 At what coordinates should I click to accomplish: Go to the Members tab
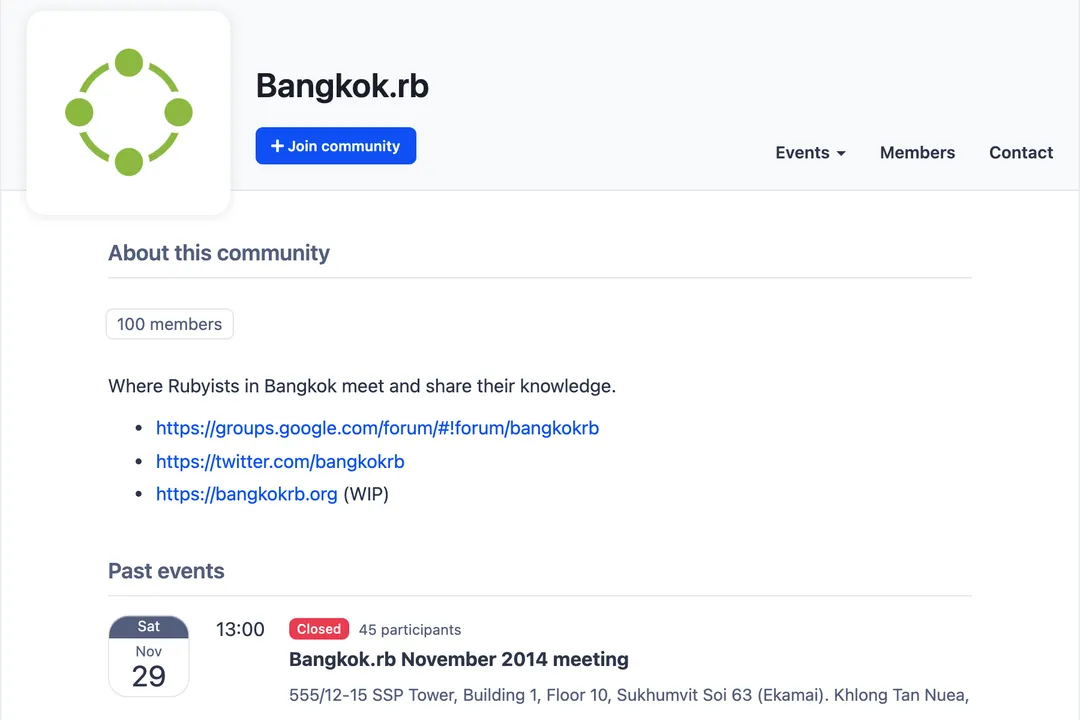tap(917, 152)
